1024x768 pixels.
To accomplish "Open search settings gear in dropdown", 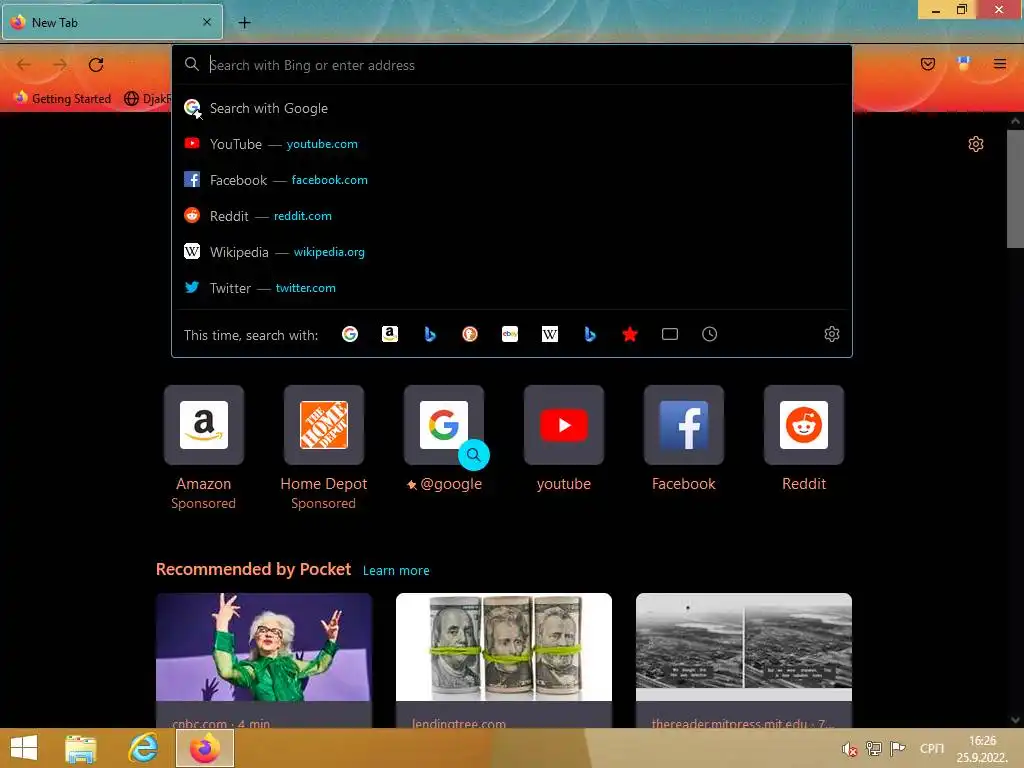I will (x=831, y=334).
